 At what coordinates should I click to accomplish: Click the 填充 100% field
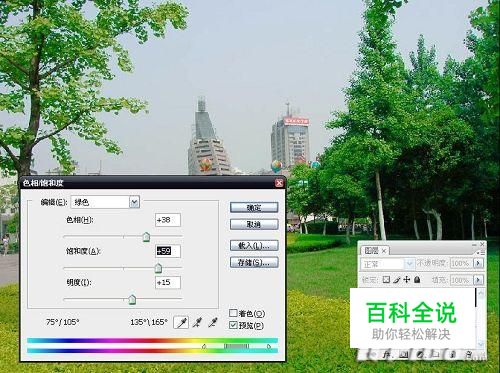462,279
